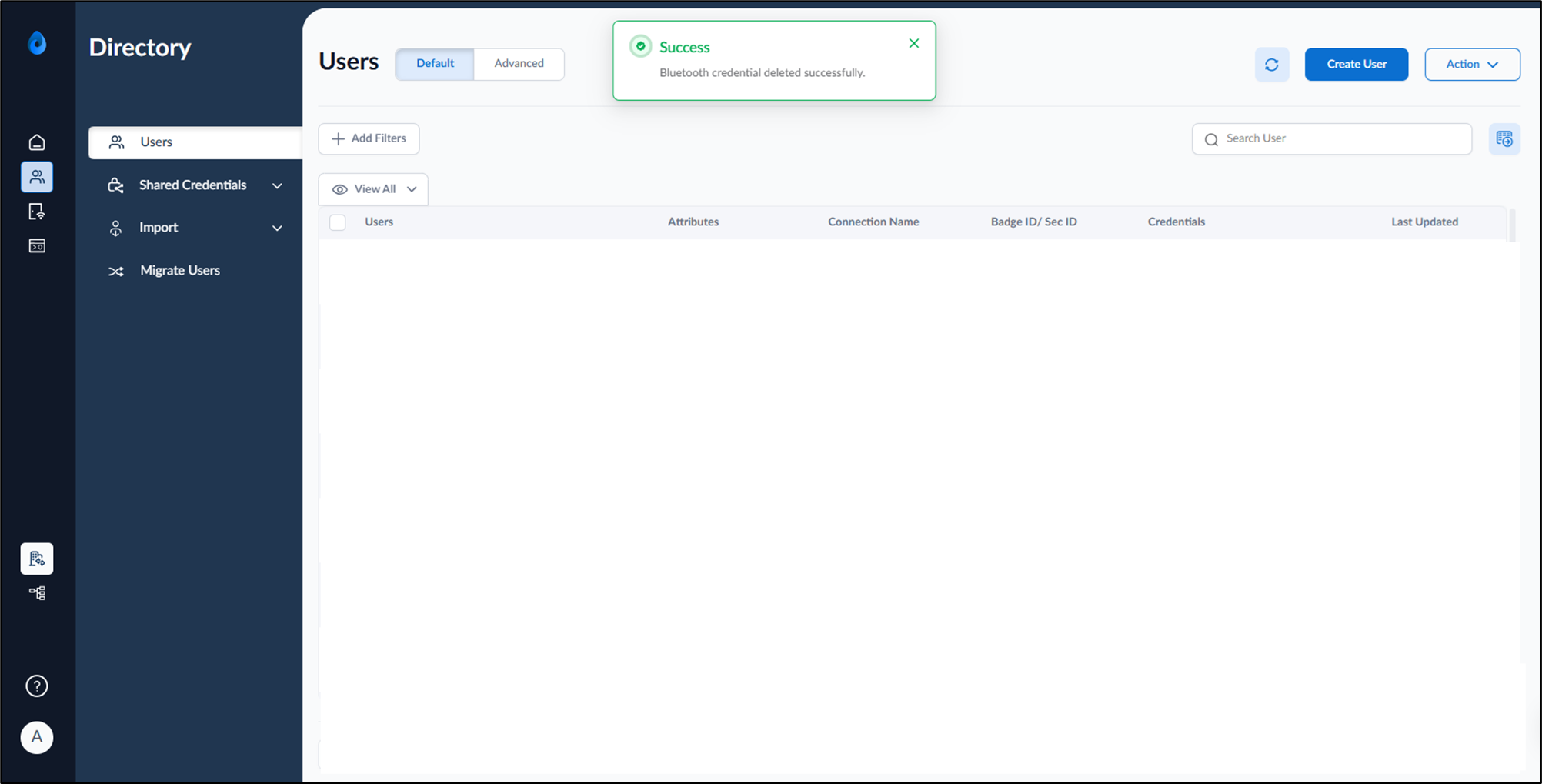Click the refresh users icon button
The height and width of the screenshot is (784, 1542).
(x=1272, y=65)
